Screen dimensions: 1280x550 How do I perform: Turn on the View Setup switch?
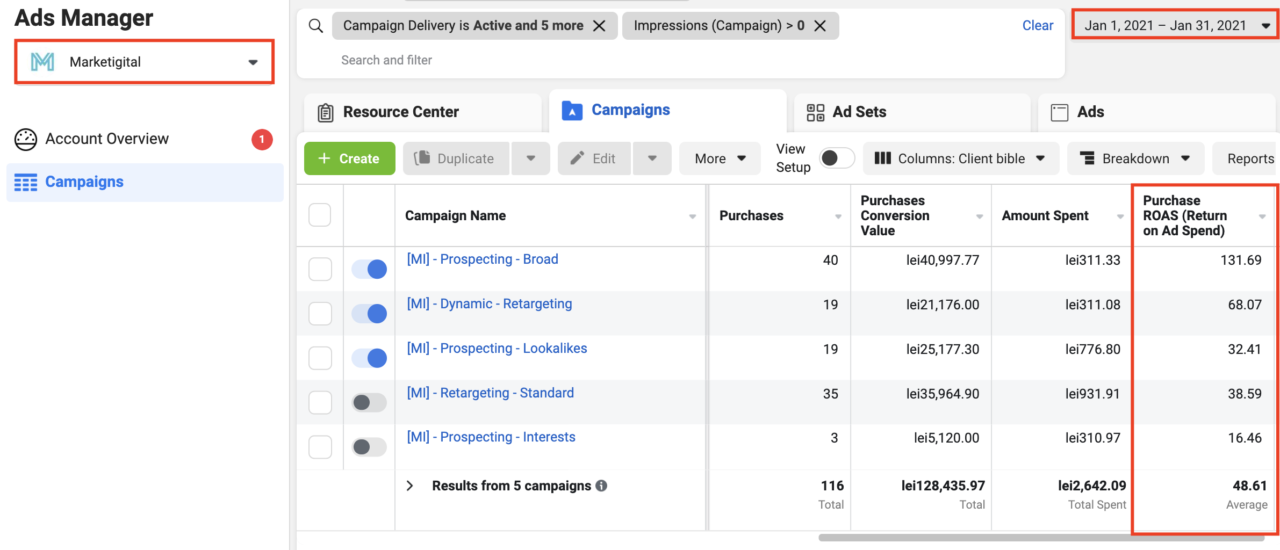coord(837,158)
